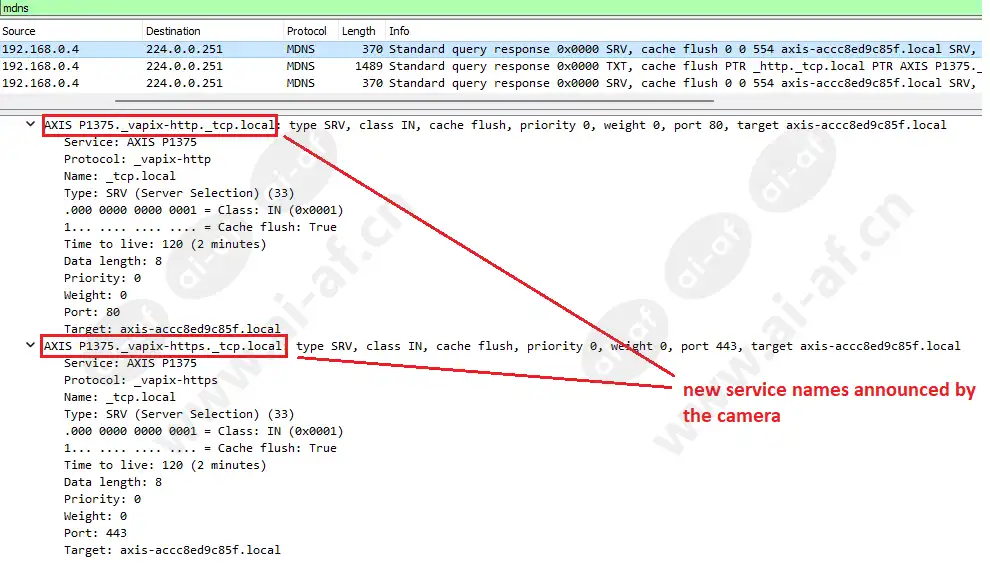
Task: Select the "Port: 80" detail row
Action: (x=92, y=312)
